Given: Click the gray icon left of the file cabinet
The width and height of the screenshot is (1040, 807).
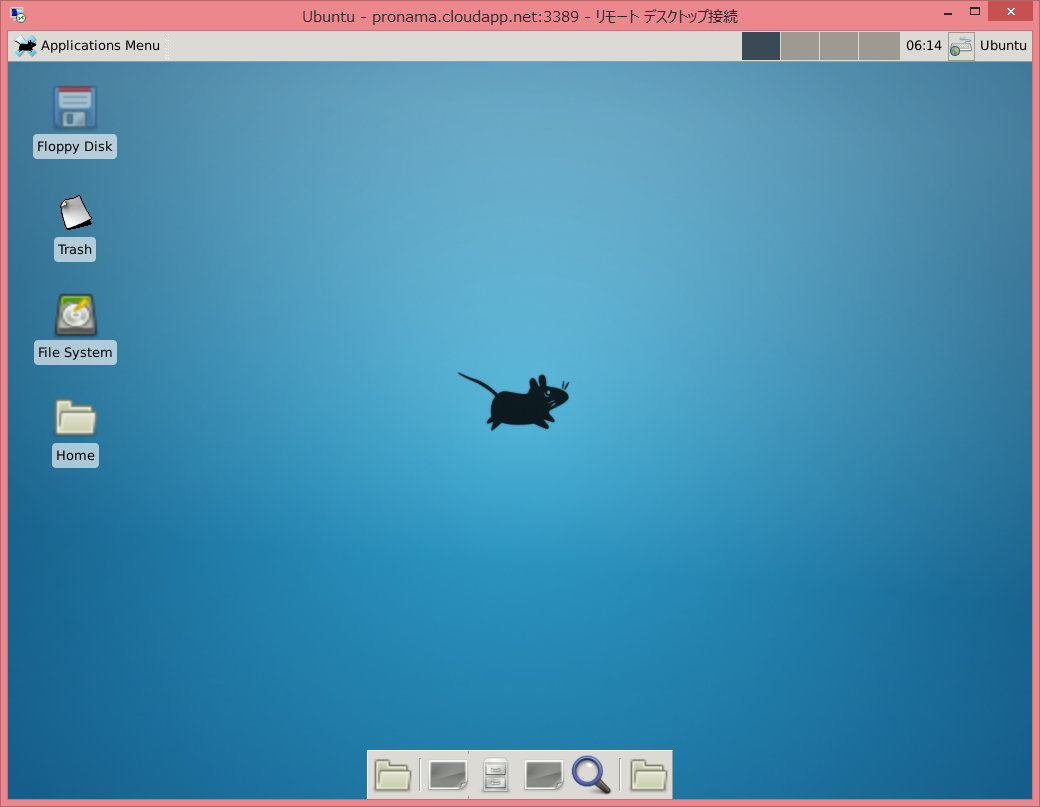Looking at the screenshot, I should [447, 775].
